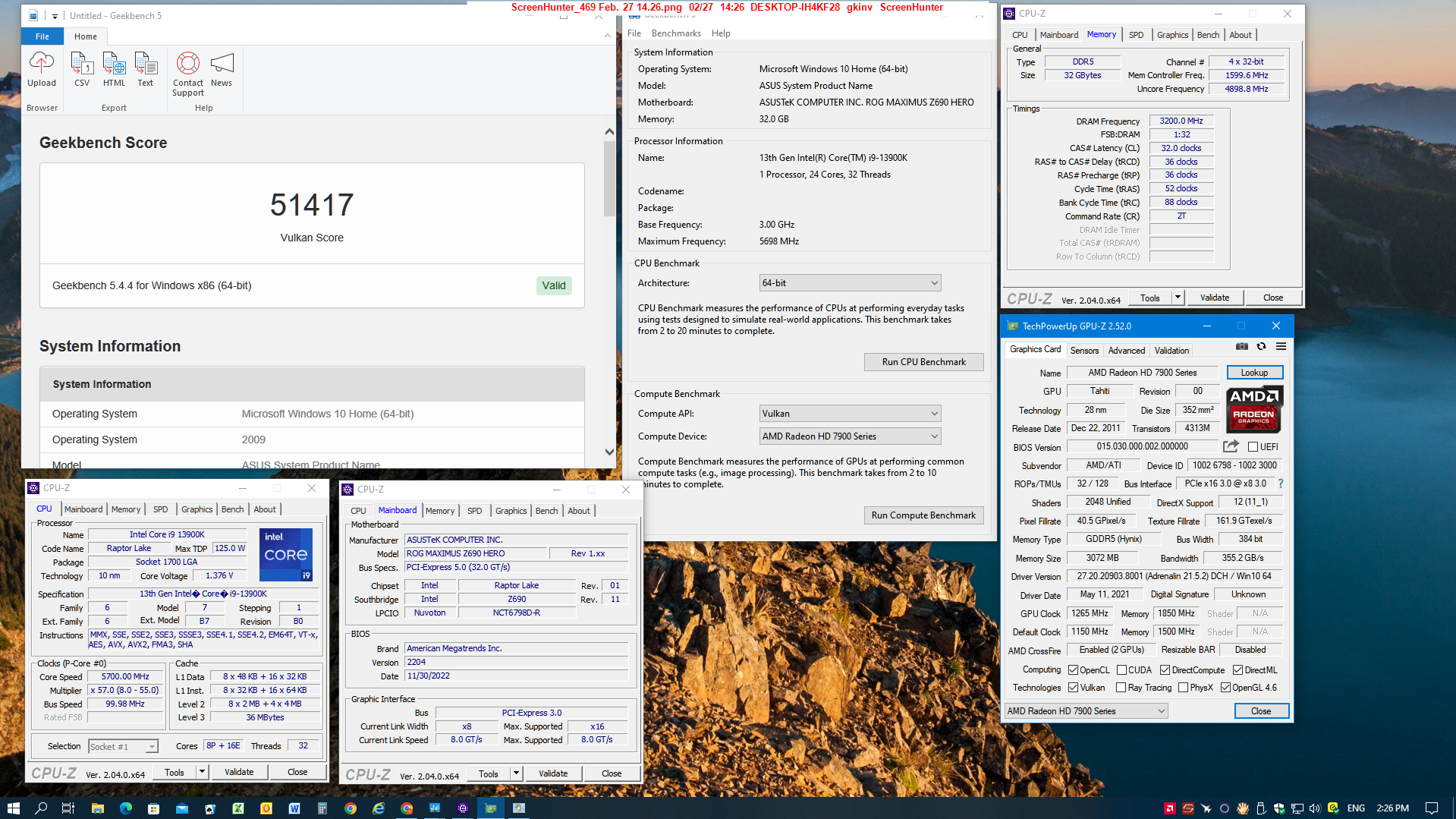The width and height of the screenshot is (1456, 819).
Task: Open Help menu in Geekbench
Action: (721, 33)
